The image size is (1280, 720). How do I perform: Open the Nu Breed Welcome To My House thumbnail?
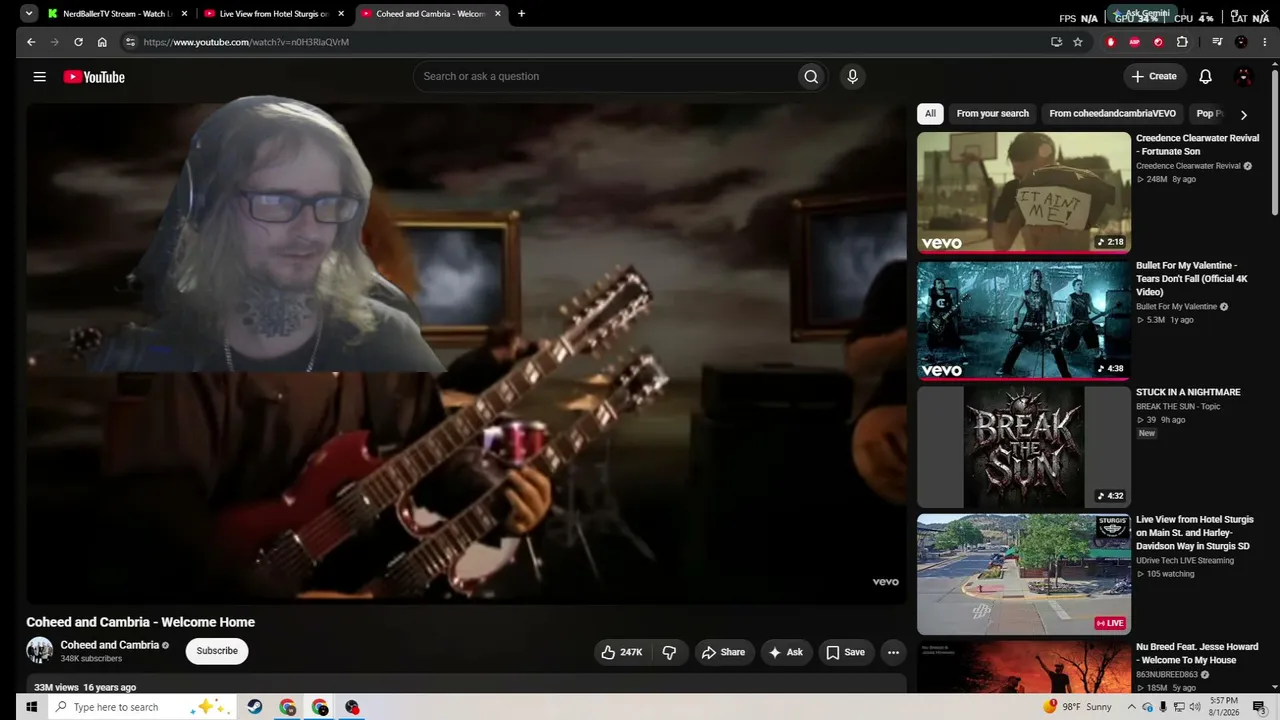point(1024,667)
